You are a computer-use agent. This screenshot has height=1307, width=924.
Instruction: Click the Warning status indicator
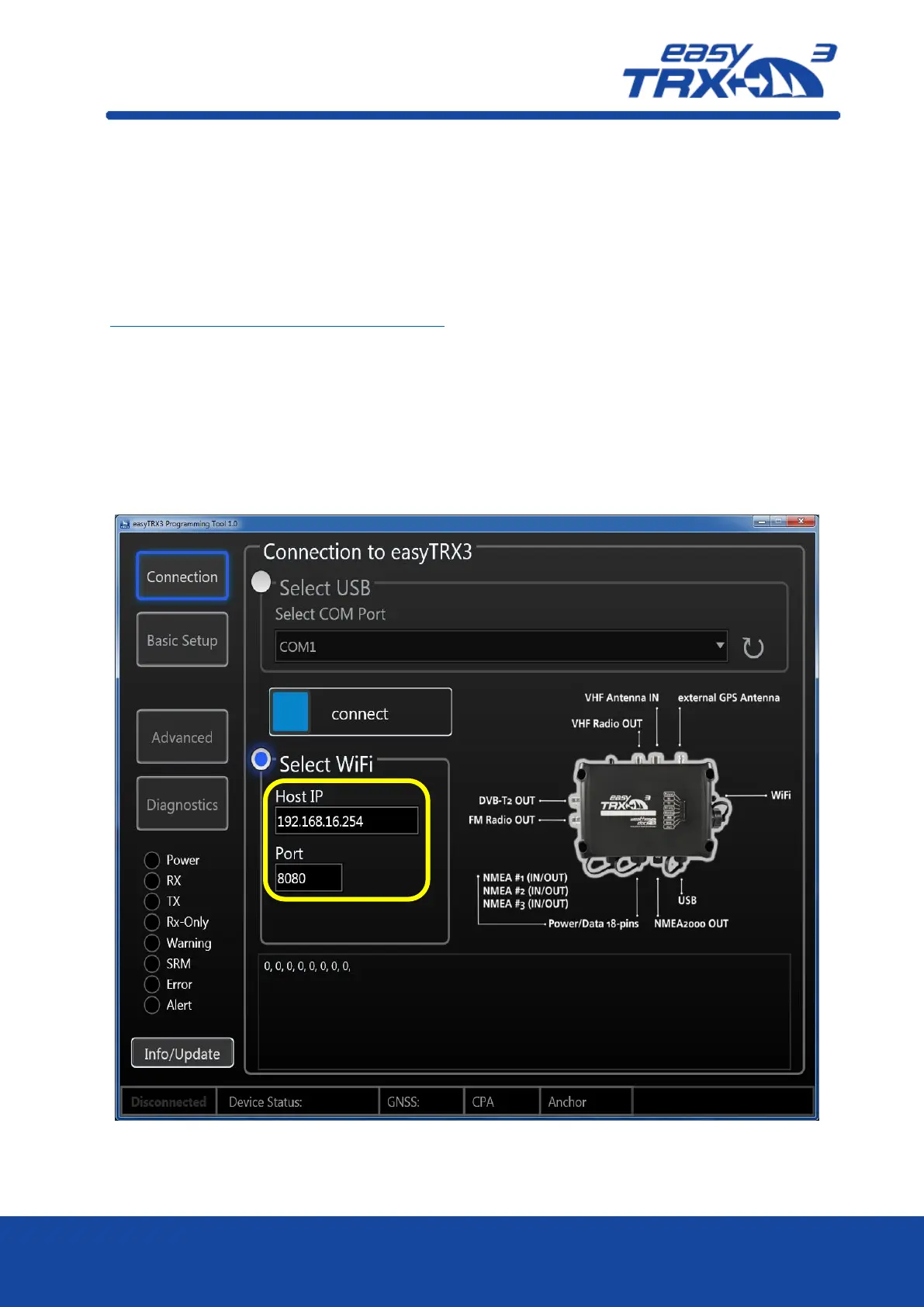152,943
